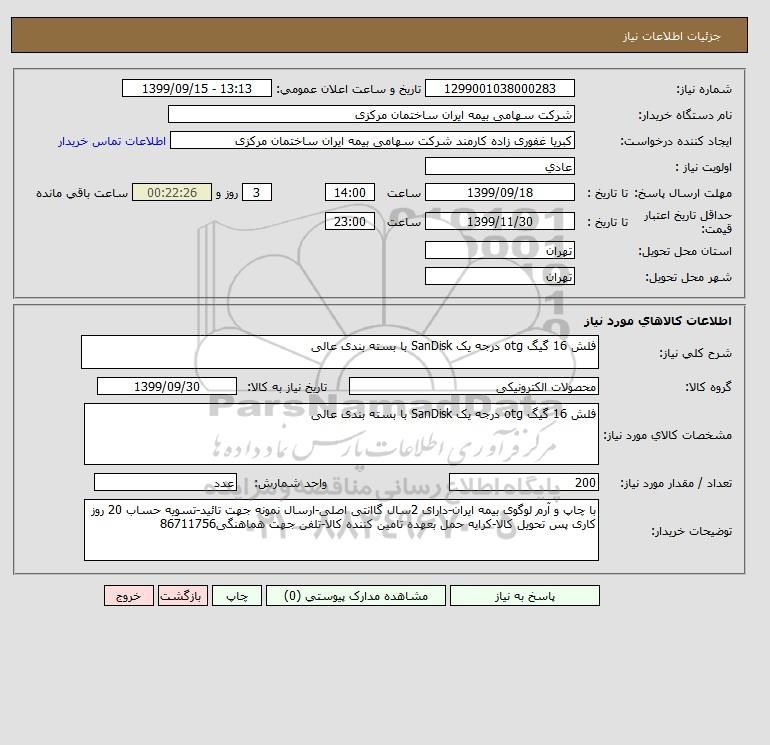Image resolution: width=770 pixels, height=745 pixels.
Task: Click the 'جزئیات اطلاعات نیاز' header title
Action: (x=671, y=36)
